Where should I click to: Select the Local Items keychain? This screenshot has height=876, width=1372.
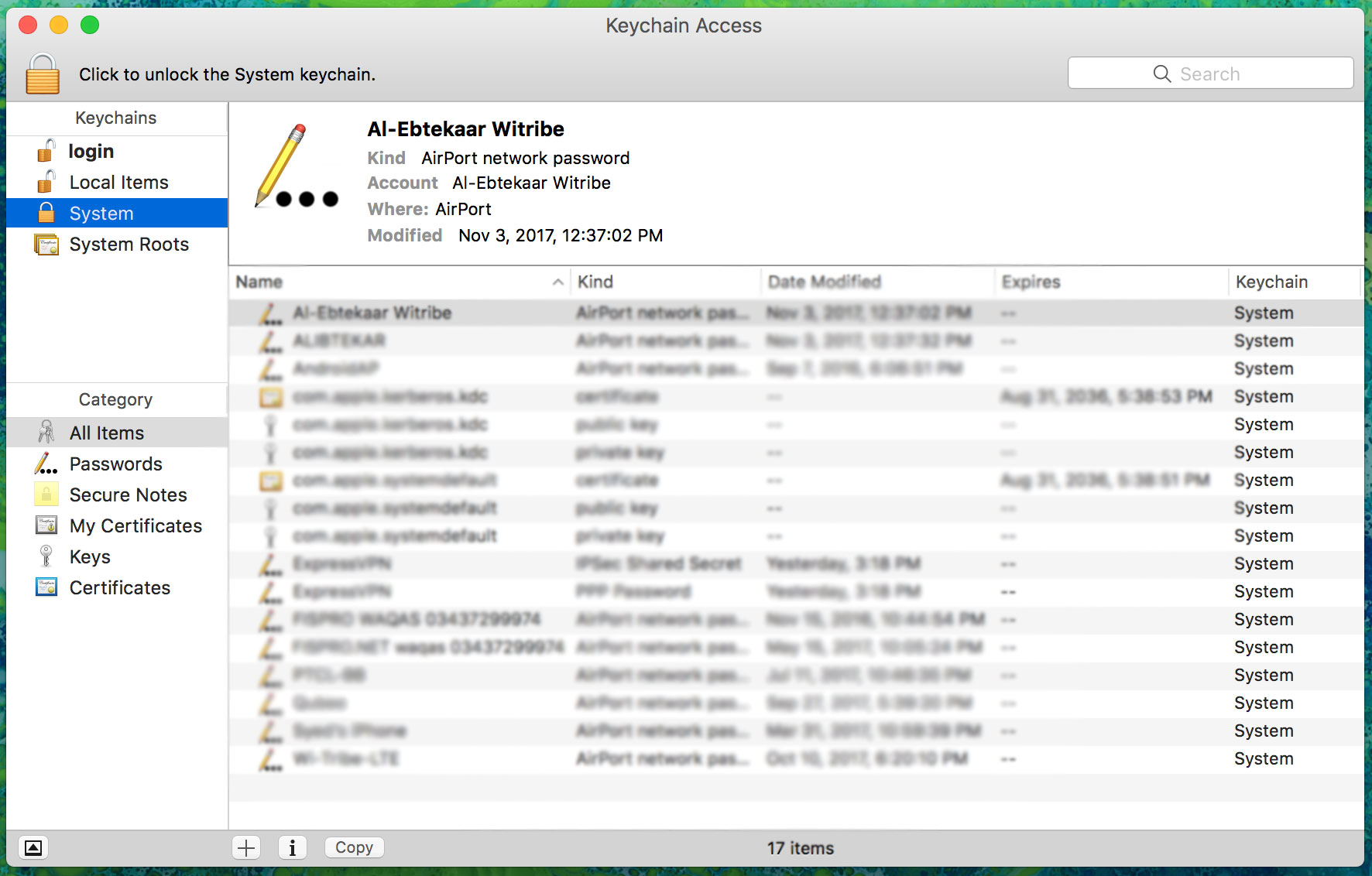117,182
